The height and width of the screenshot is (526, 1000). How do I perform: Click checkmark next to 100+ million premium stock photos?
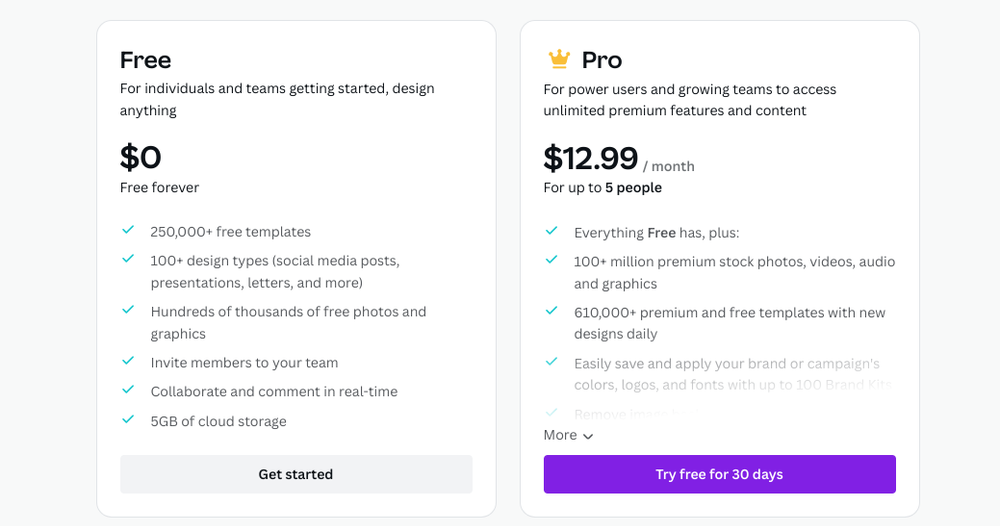click(x=552, y=260)
